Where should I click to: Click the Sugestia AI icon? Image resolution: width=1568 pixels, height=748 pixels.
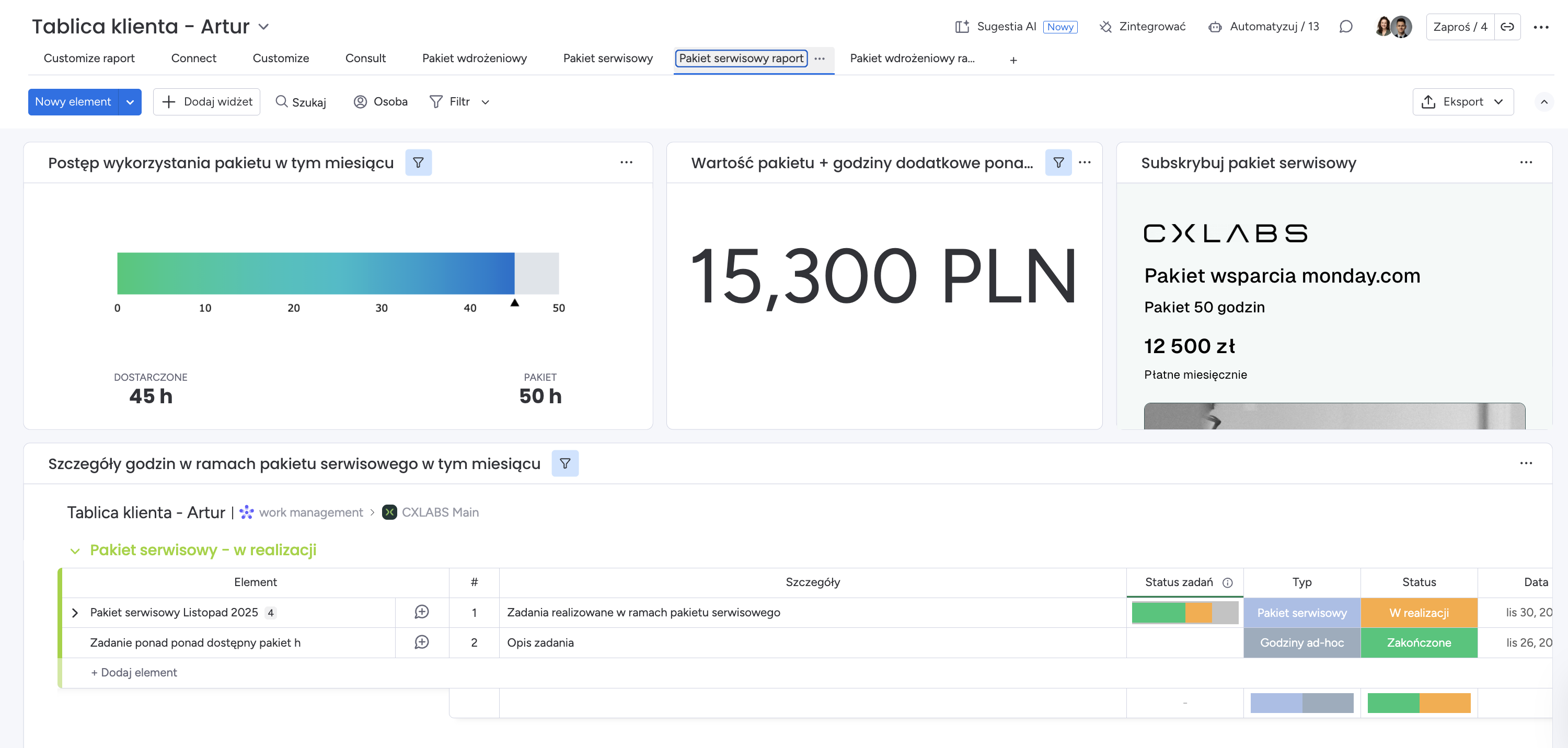[x=962, y=27]
